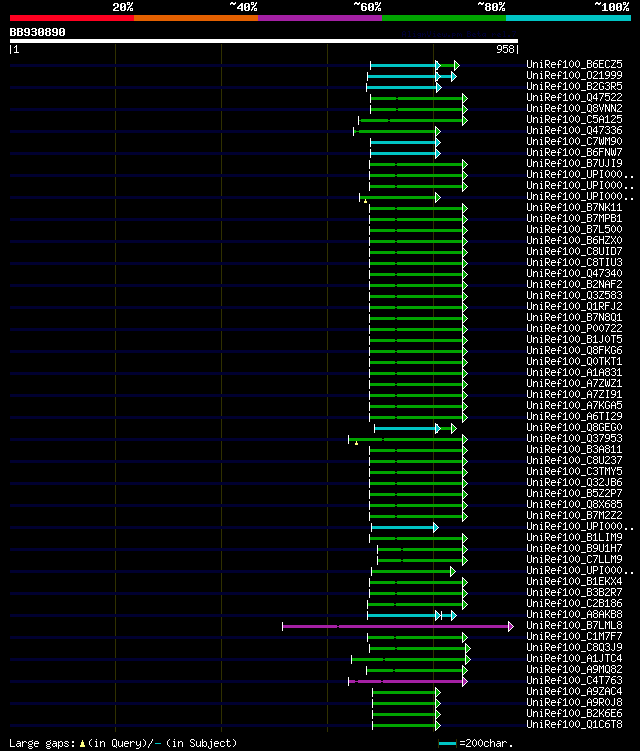Open hit UniRef100_B2G3R5
The image size is (640, 751).
(574, 86)
